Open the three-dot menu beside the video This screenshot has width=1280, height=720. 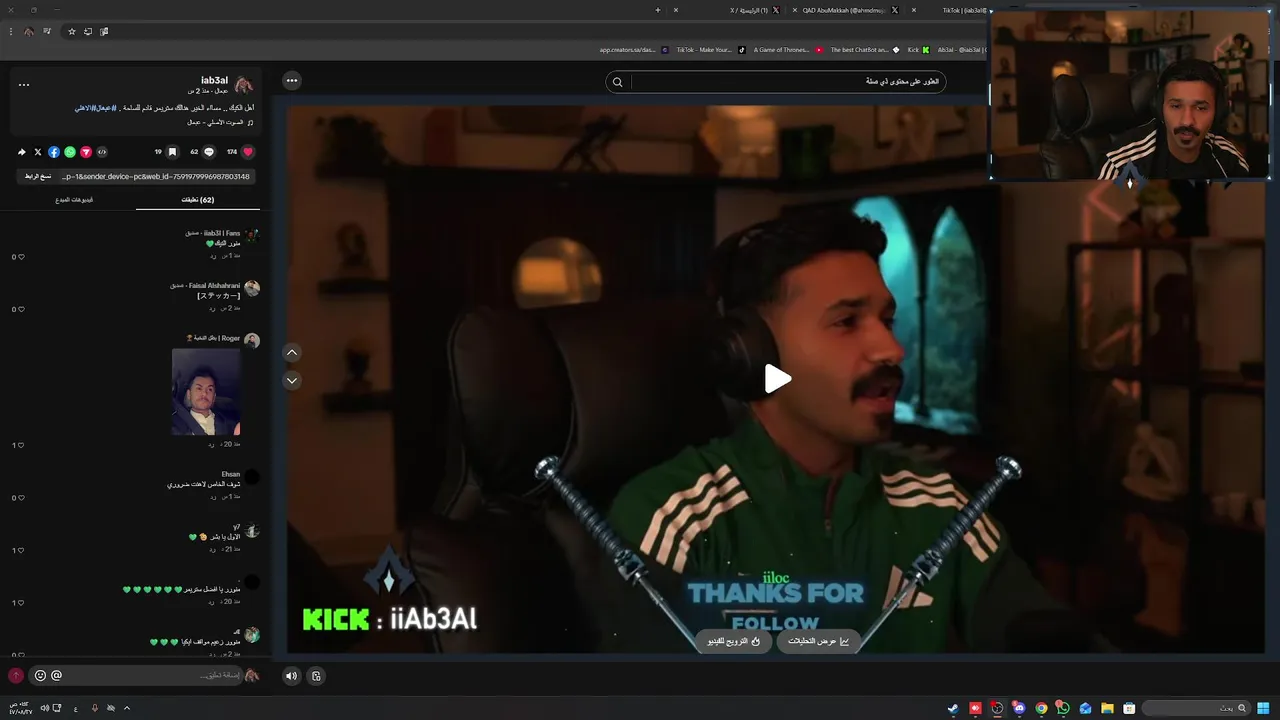pyautogui.click(x=291, y=80)
